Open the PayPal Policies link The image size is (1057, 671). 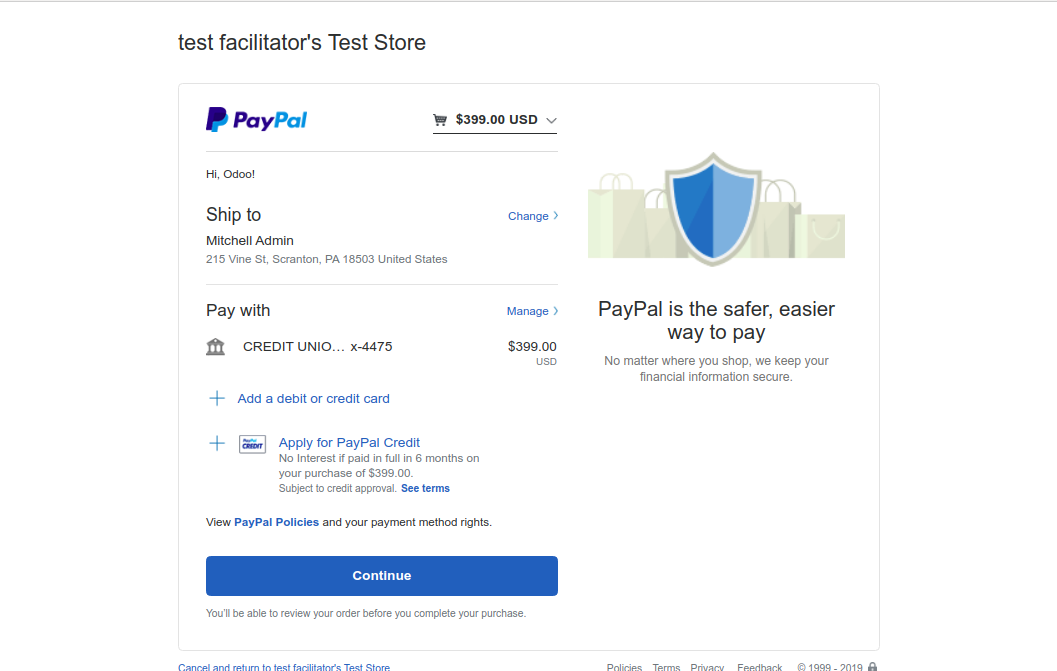[x=276, y=522]
